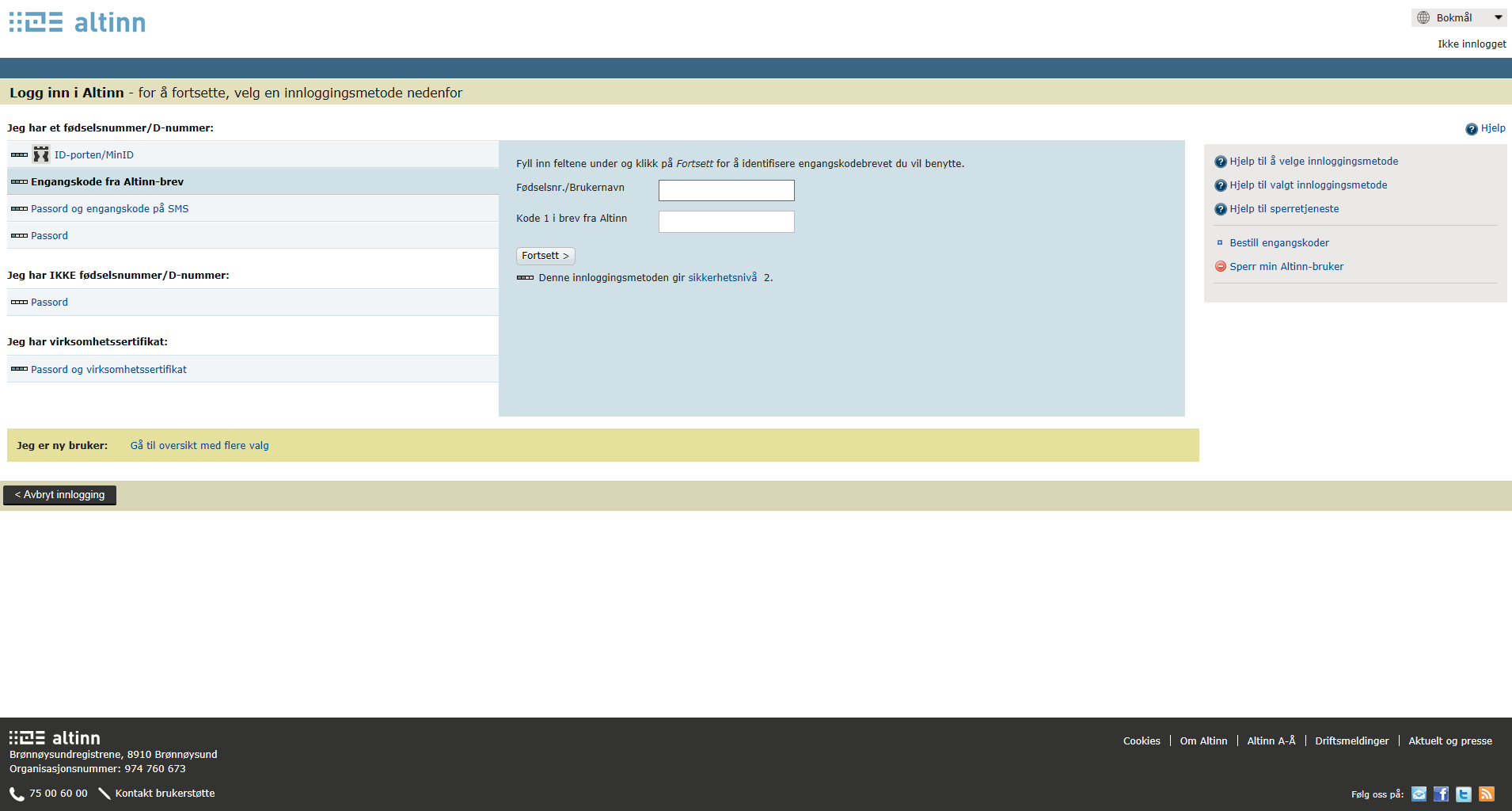Click the MinID figure icon
Screen dimensions: 1512x811
(41, 154)
